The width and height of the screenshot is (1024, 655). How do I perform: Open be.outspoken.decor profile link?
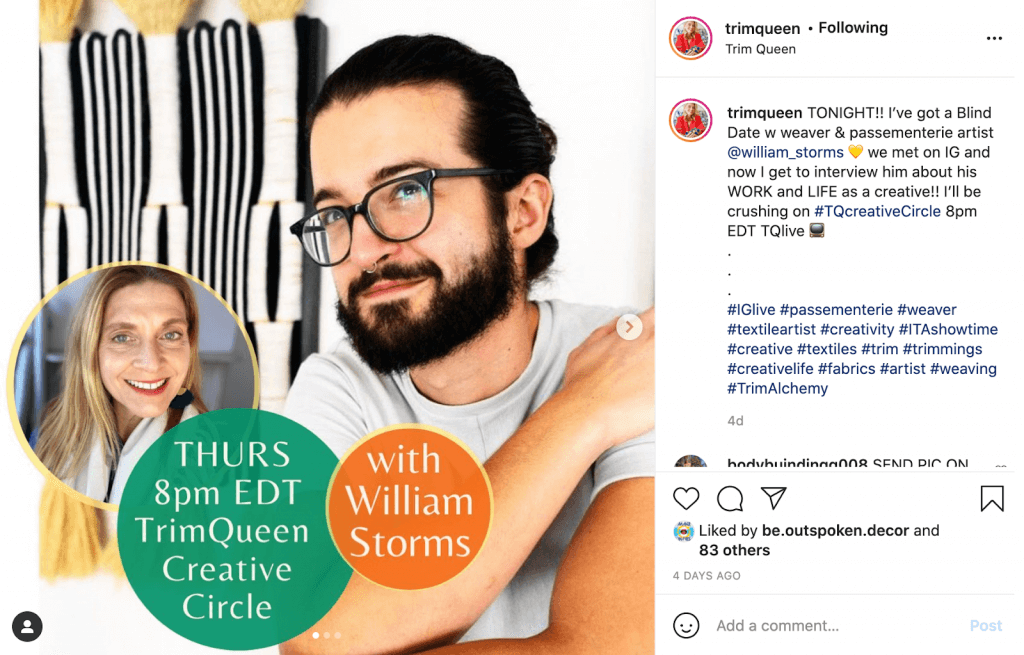[x=835, y=530]
